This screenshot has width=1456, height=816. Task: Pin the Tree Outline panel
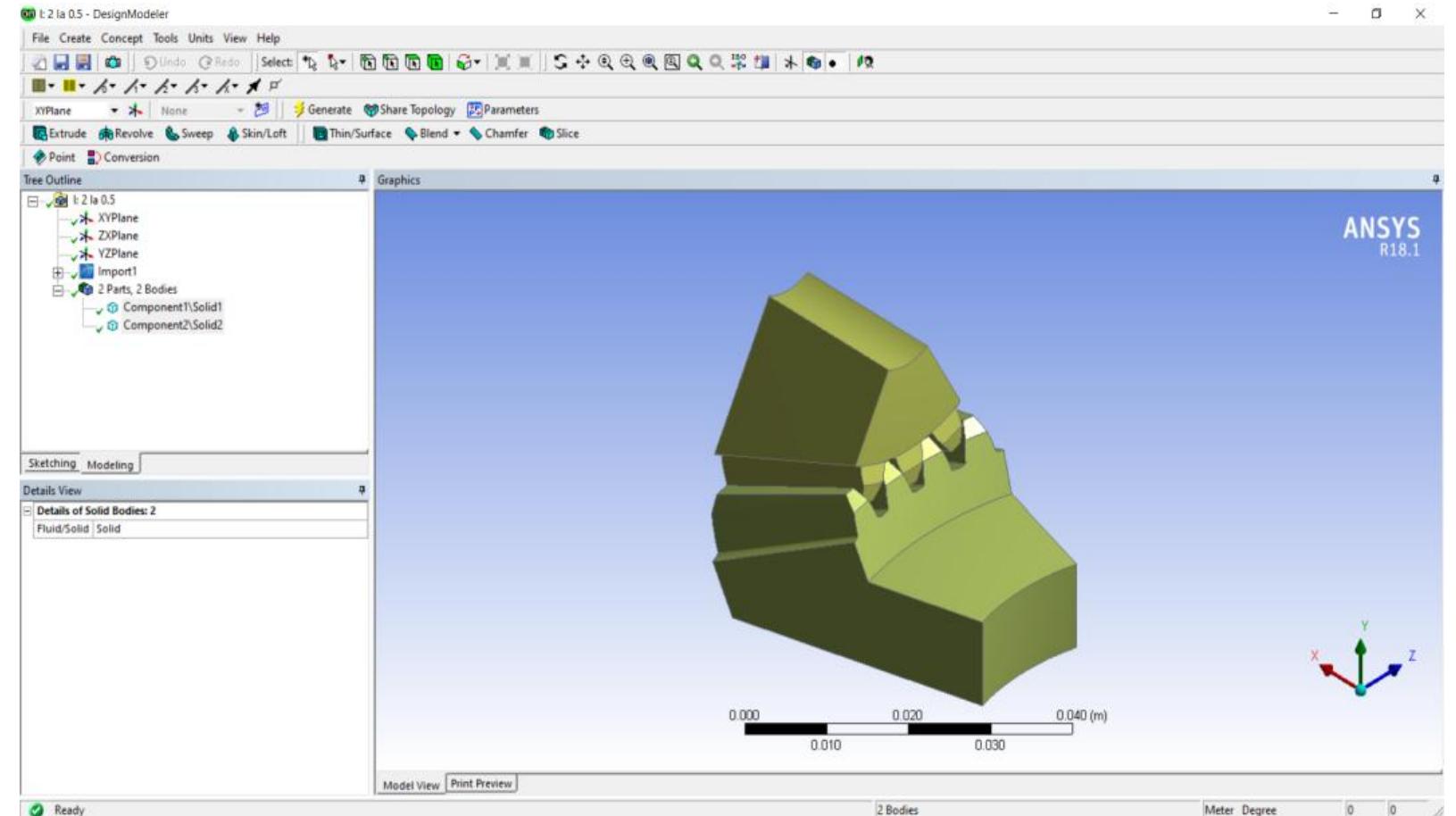click(x=362, y=180)
